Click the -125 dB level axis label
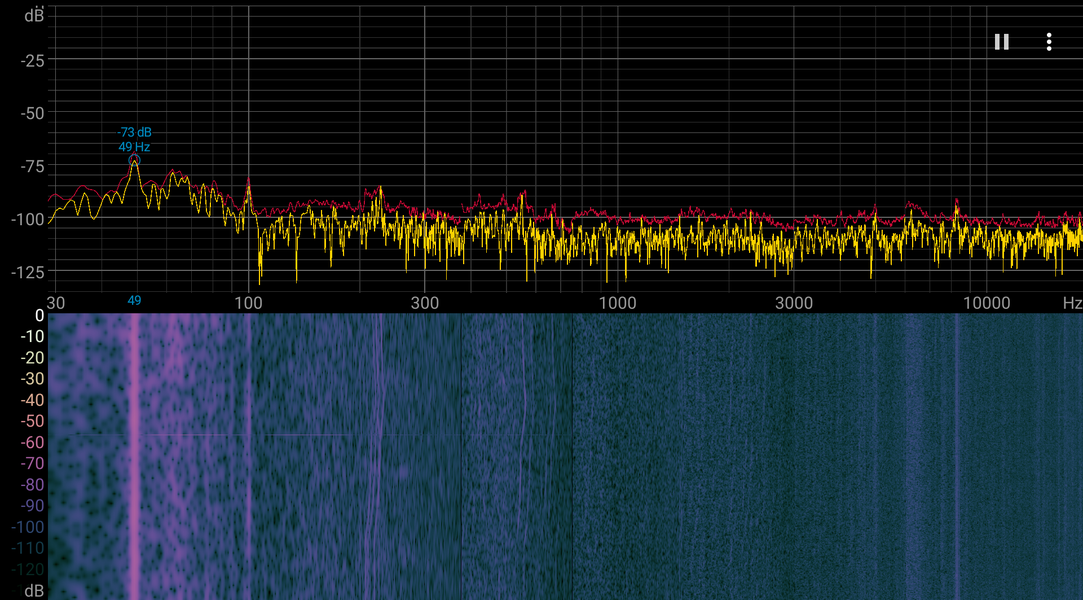The width and height of the screenshot is (1083, 600). click(x=28, y=272)
